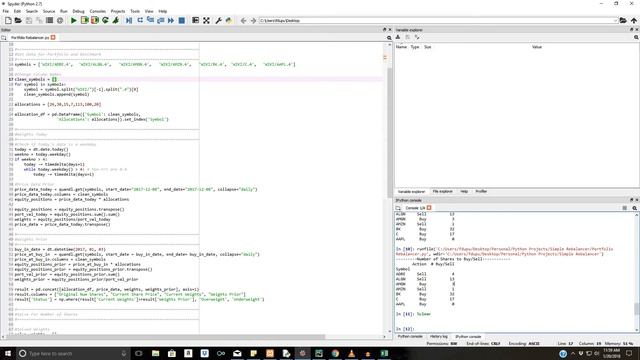
Task: Switch to the Variable explorer tab
Action: coord(411,191)
